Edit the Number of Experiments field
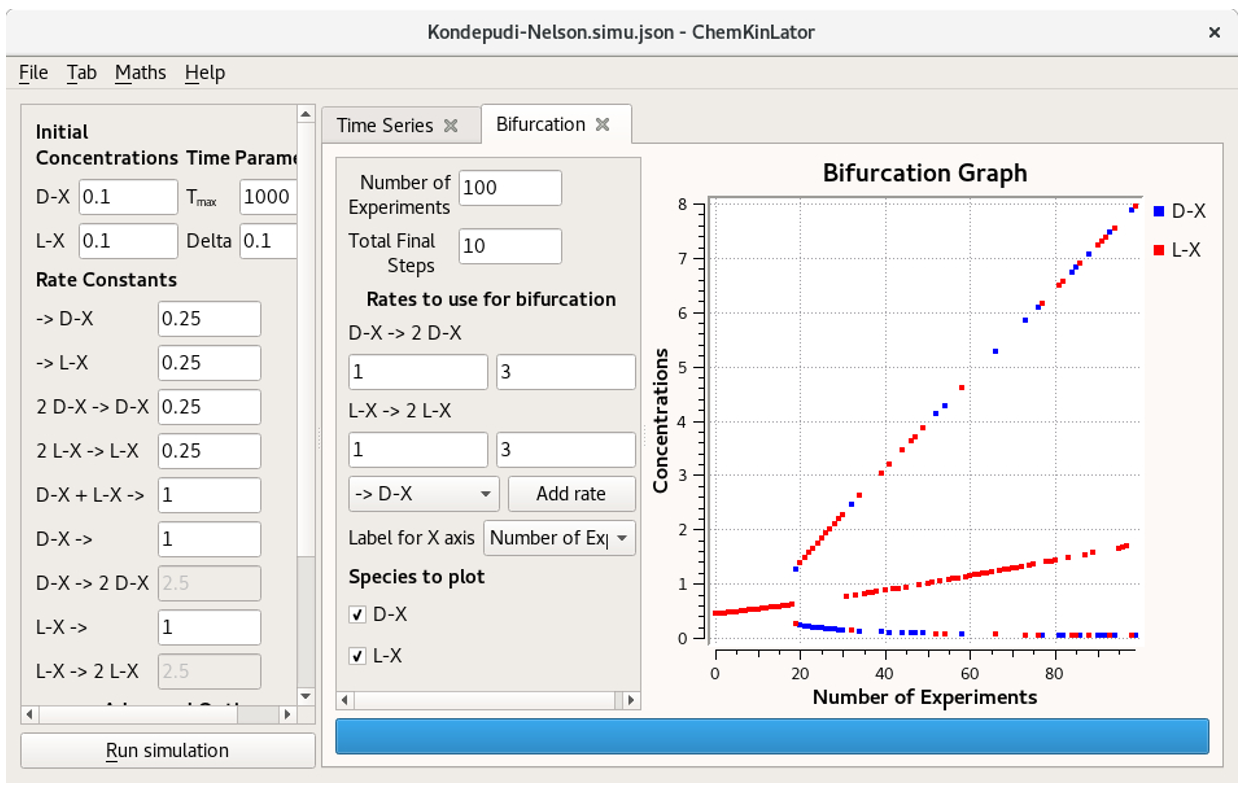 tap(510, 187)
